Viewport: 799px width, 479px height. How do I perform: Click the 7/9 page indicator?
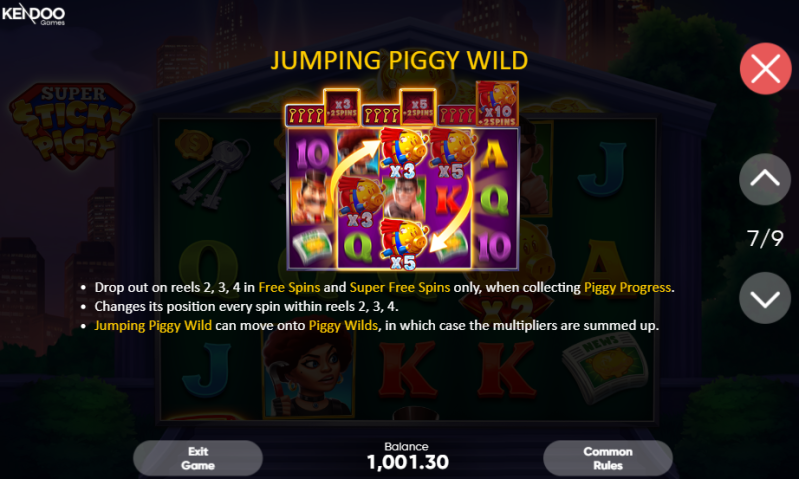tap(765, 238)
